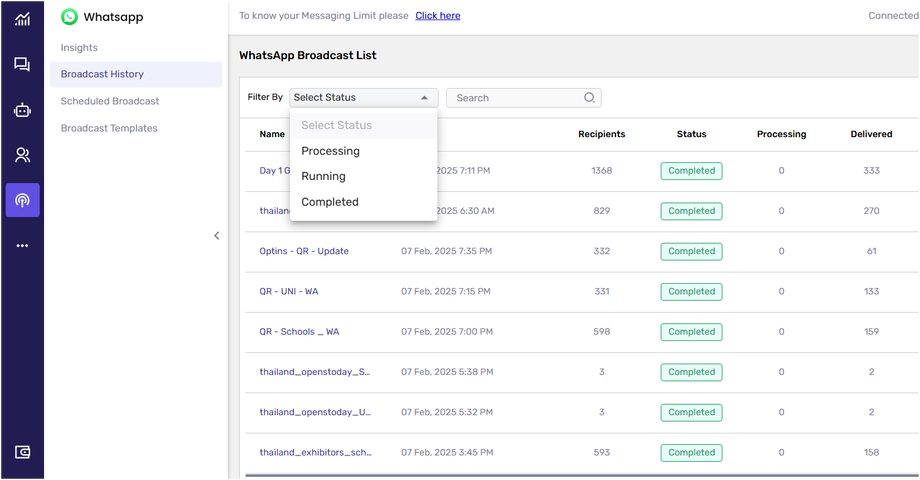Open Broadcast Templates menu item
The image size is (920, 480).
coord(108,128)
